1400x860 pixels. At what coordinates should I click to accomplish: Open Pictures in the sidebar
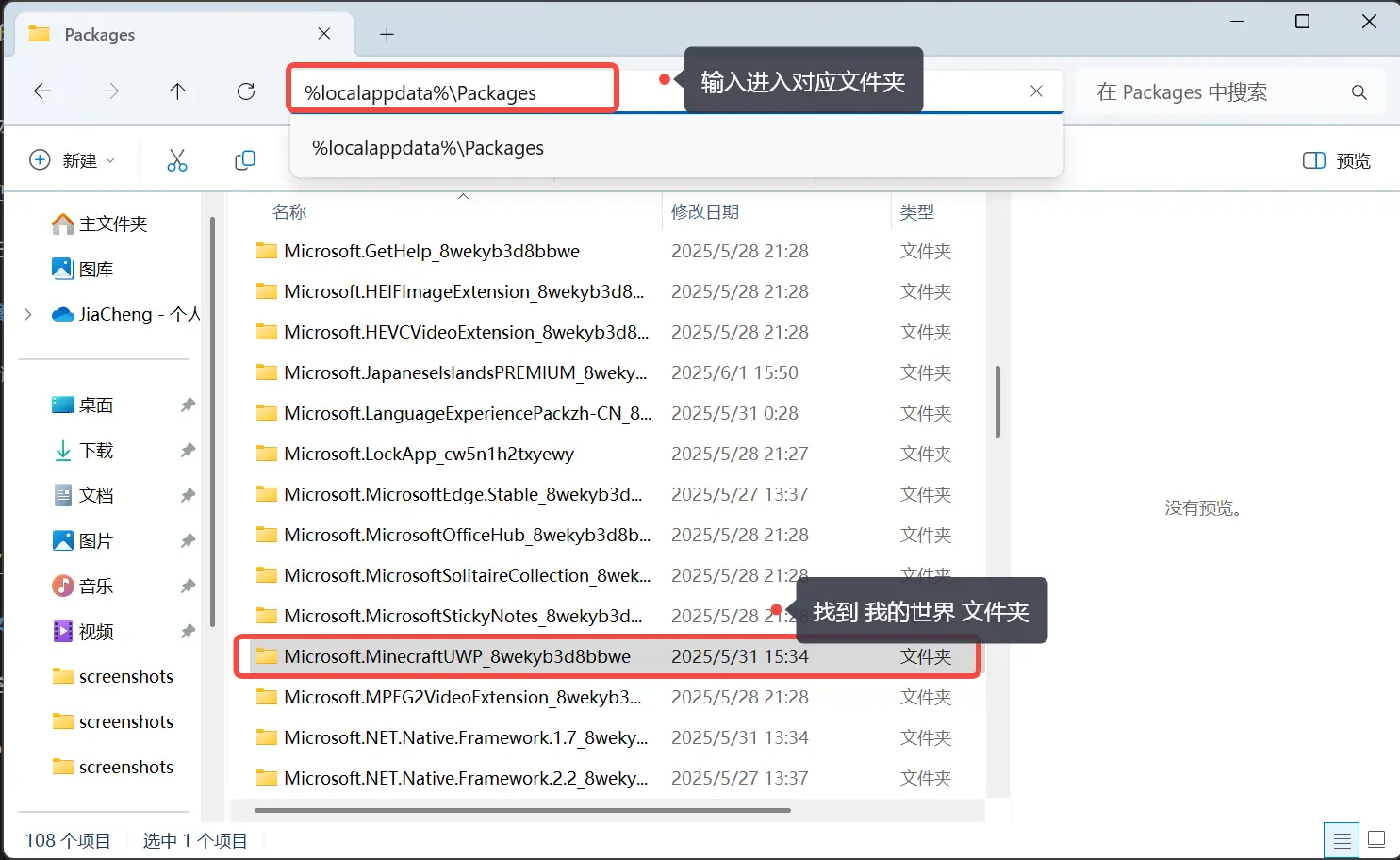[82, 540]
